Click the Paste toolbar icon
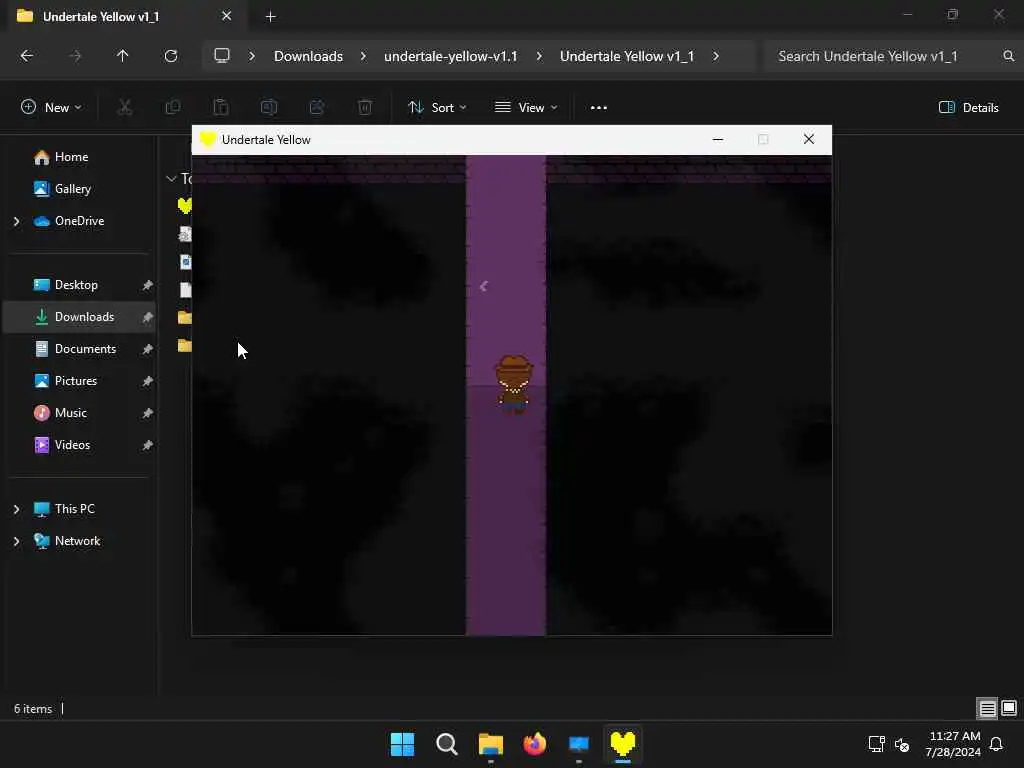The height and width of the screenshot is (768, 1024). [221, 108]
